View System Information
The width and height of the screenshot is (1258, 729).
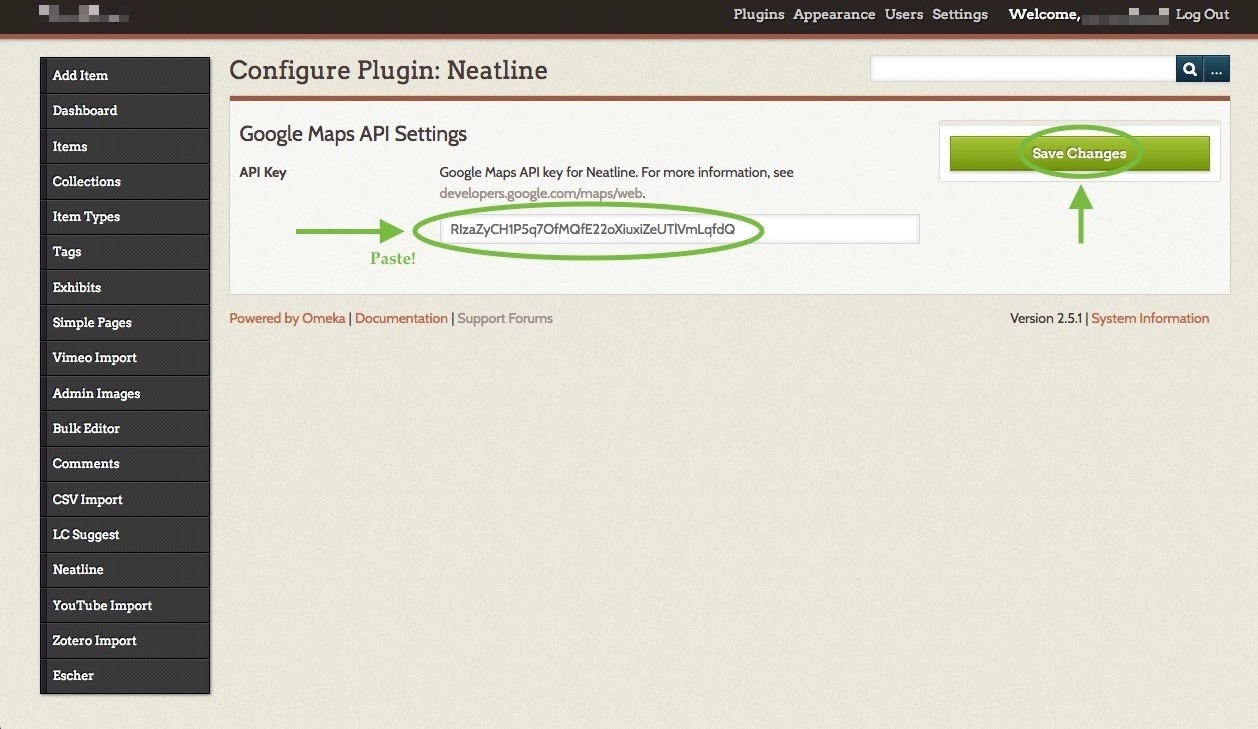tap(1150, 318)
